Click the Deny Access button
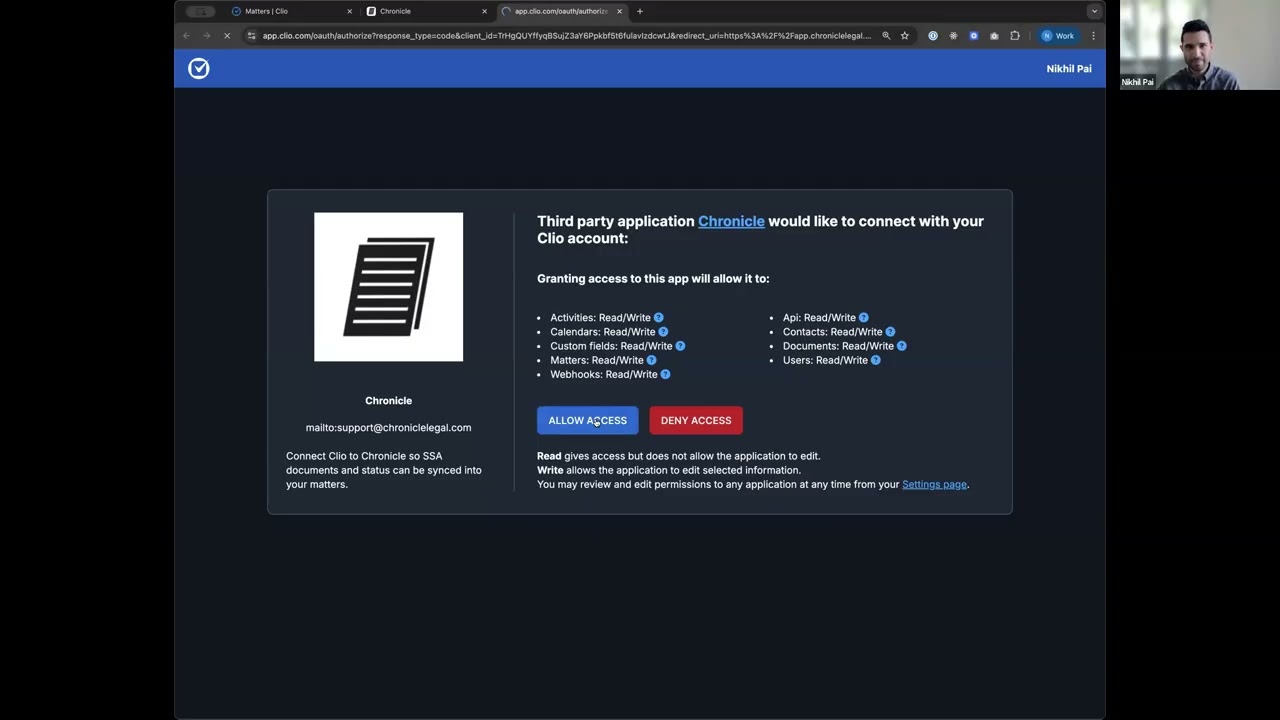1280x720 pixels. pyautogui.click(x=696, y=420)
